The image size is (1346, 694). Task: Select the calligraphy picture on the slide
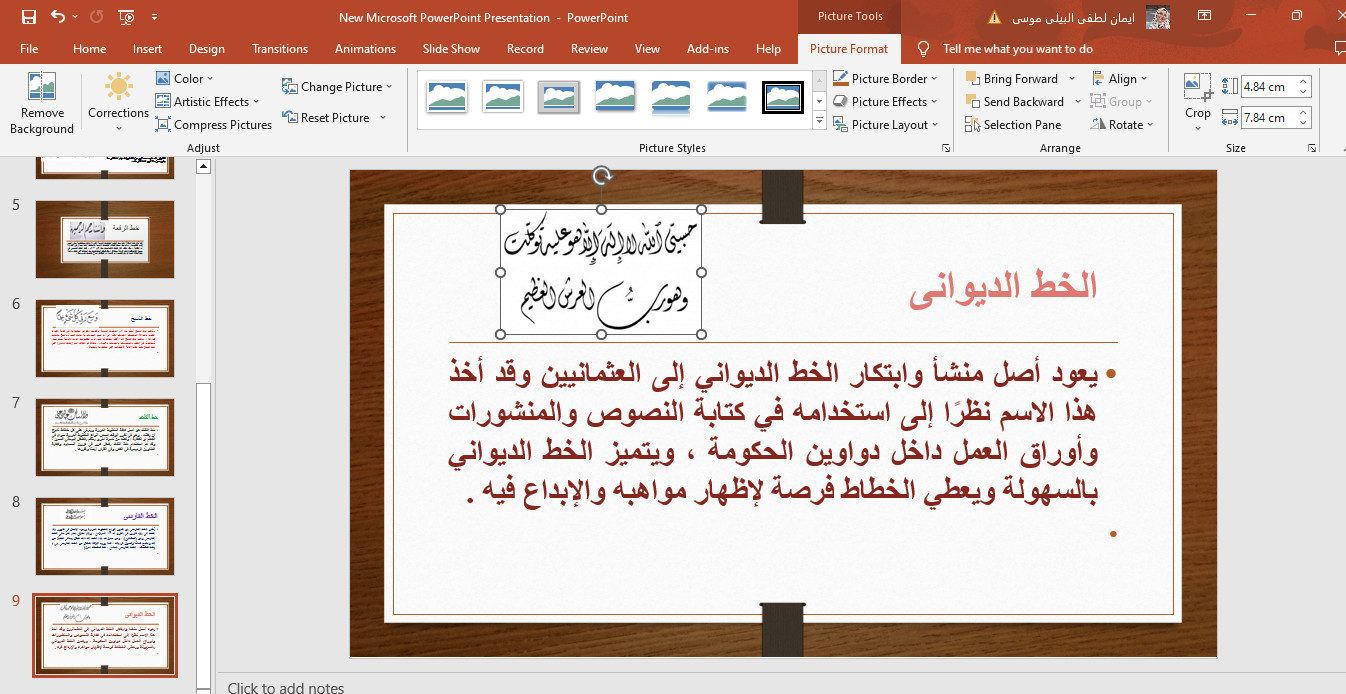601,272
